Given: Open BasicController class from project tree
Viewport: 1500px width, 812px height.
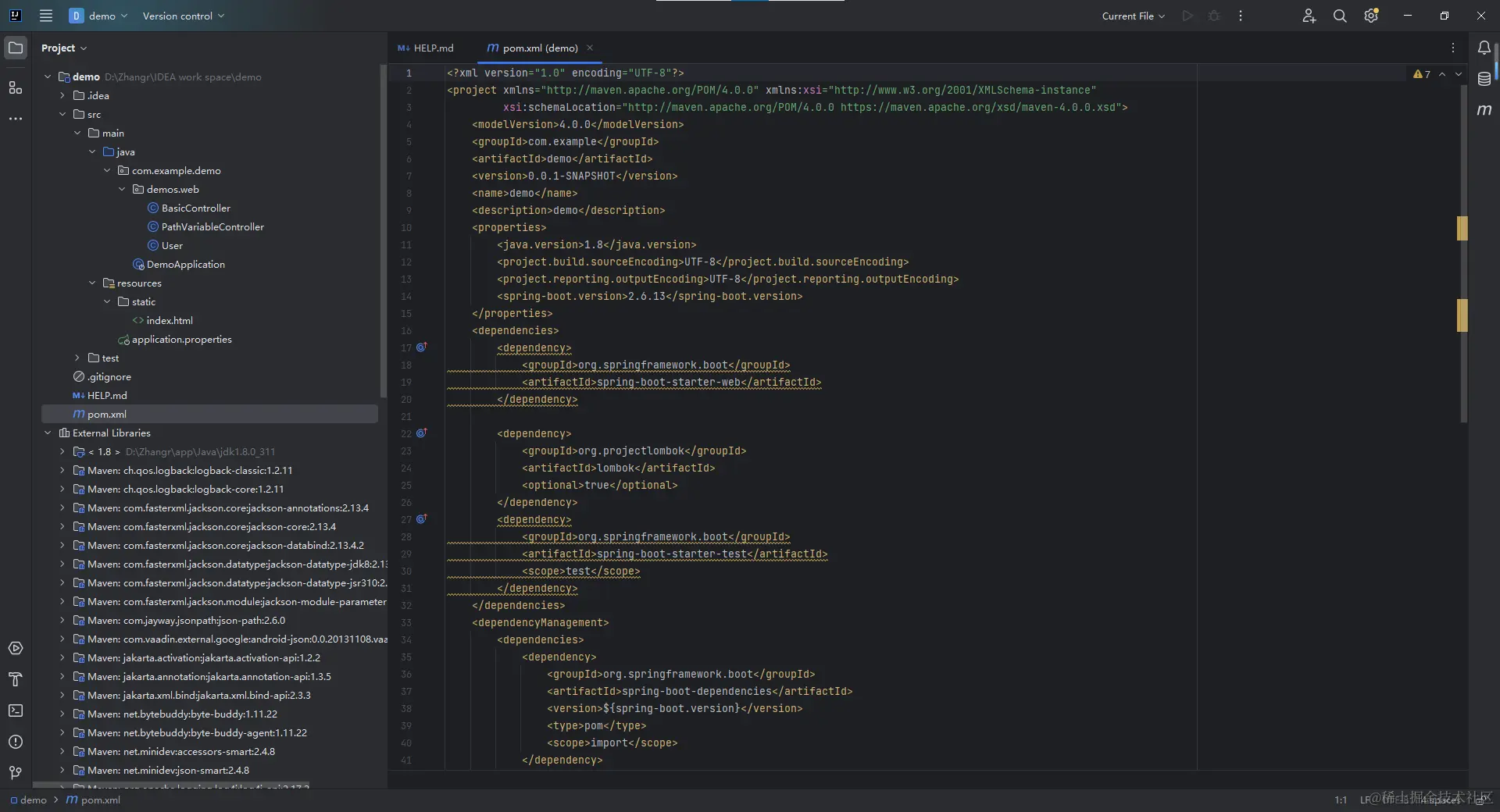Looking at the screenshot, I should pyautogui.click(x=195, y=208).
